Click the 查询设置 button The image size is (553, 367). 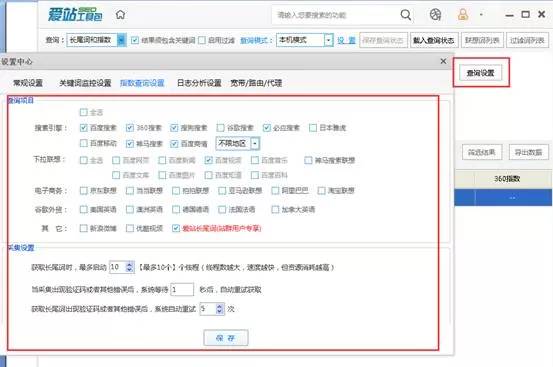coord(480,73)
